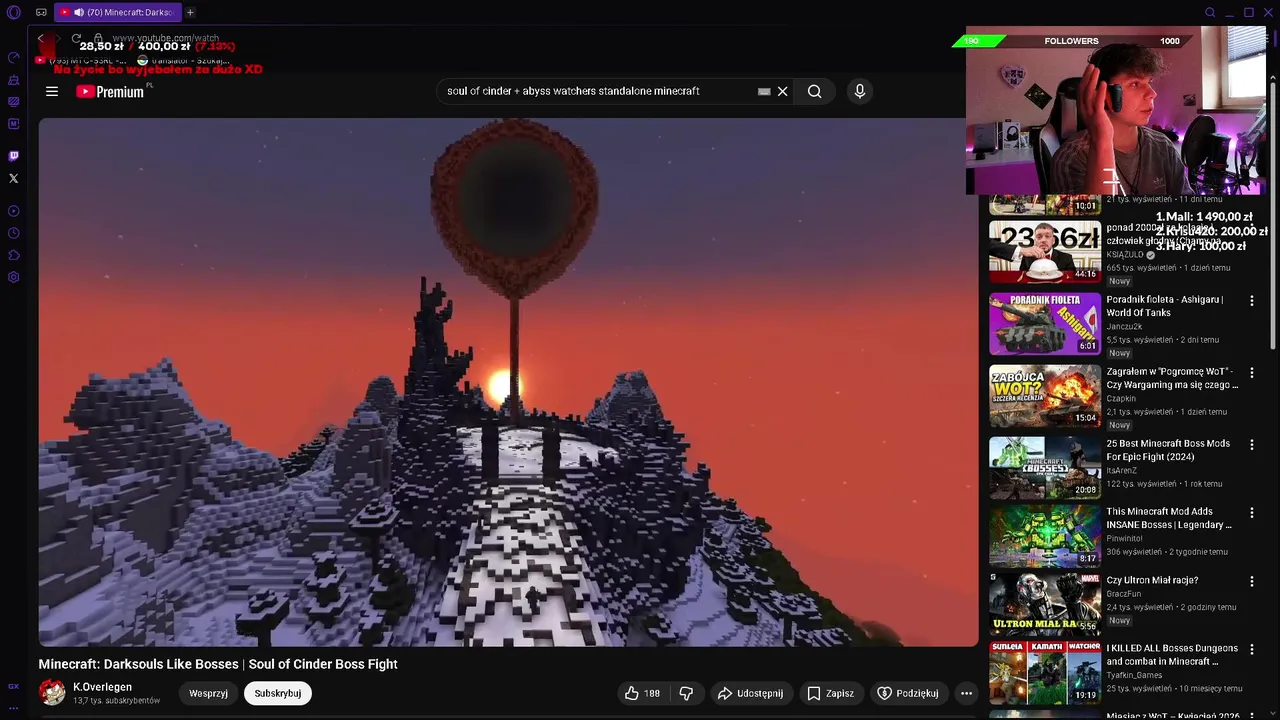The image size is (1280, 720).
Task: Open options for Zagrałem w Pogromcę WoT
Action: click(1251, 373)
